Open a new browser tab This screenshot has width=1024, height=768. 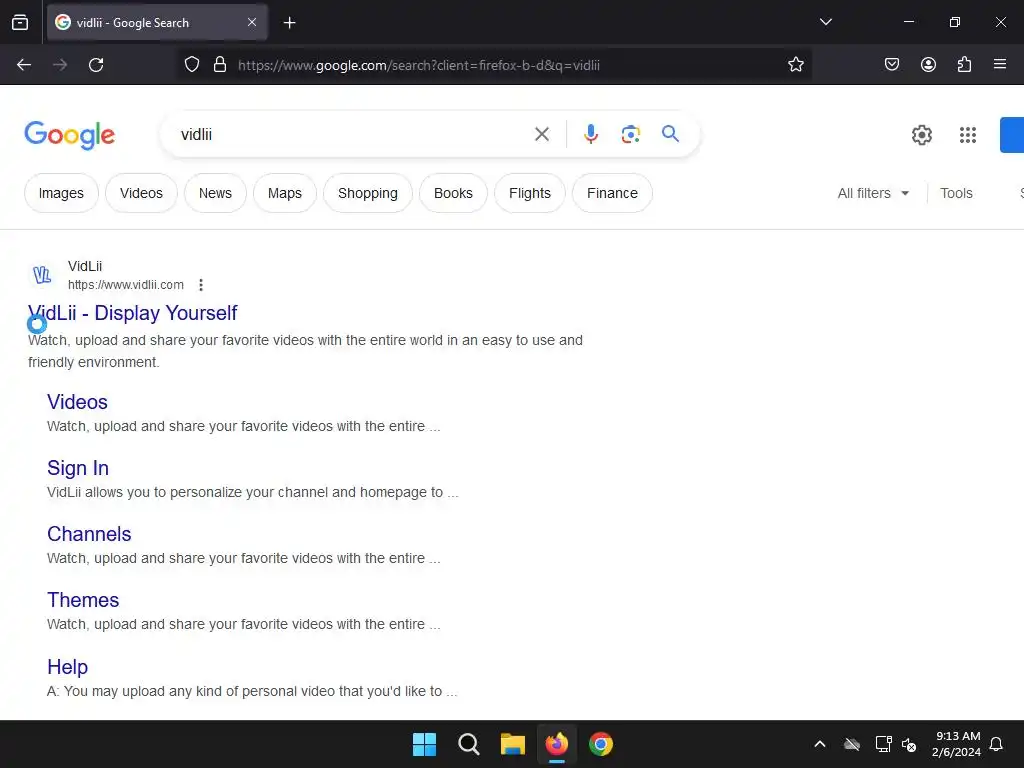coord(289,23)
